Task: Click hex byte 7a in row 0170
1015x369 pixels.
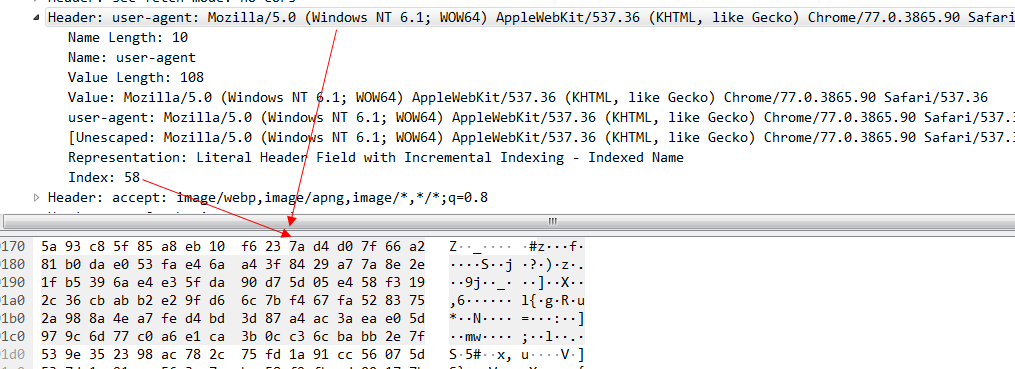Action: tap(296, 246)
